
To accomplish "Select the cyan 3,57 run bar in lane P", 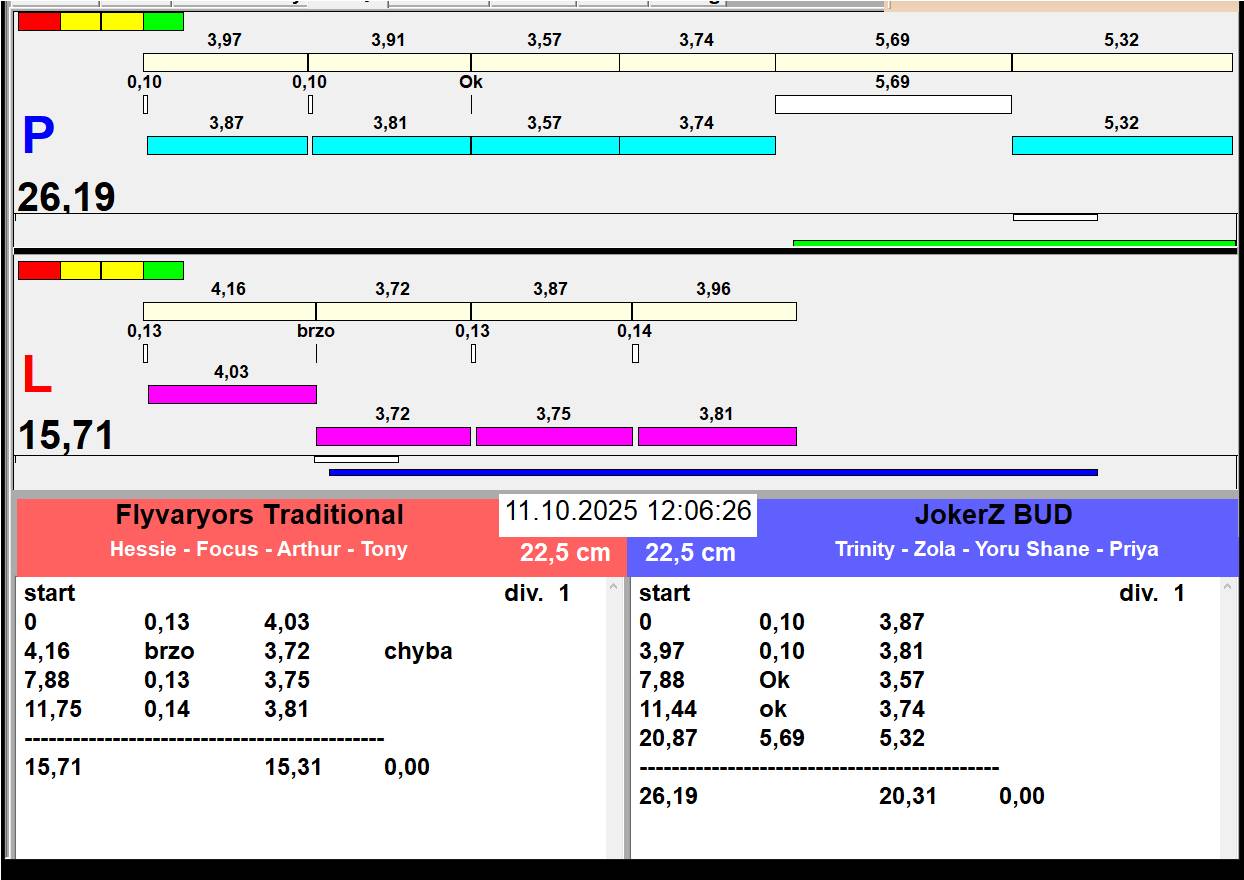I will coord(545,145).
